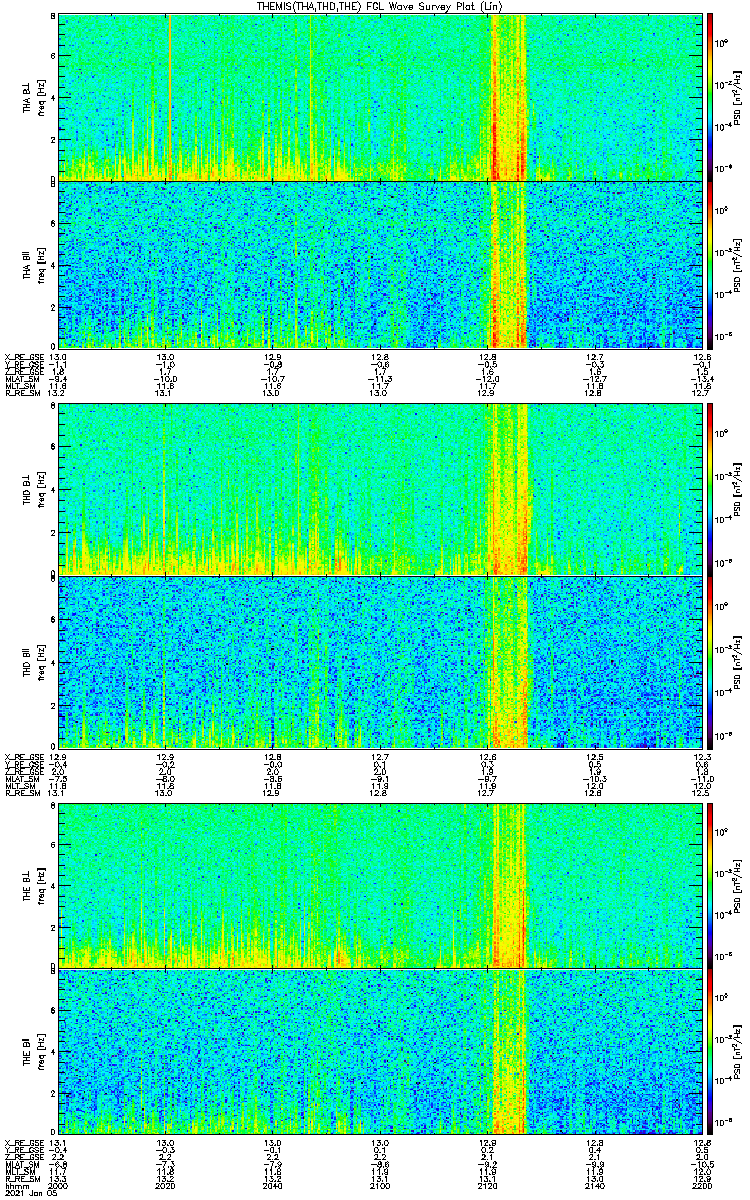Click the 2200 time tick label
Screen dimensions: 750x1200
[x=701, y=1187]
